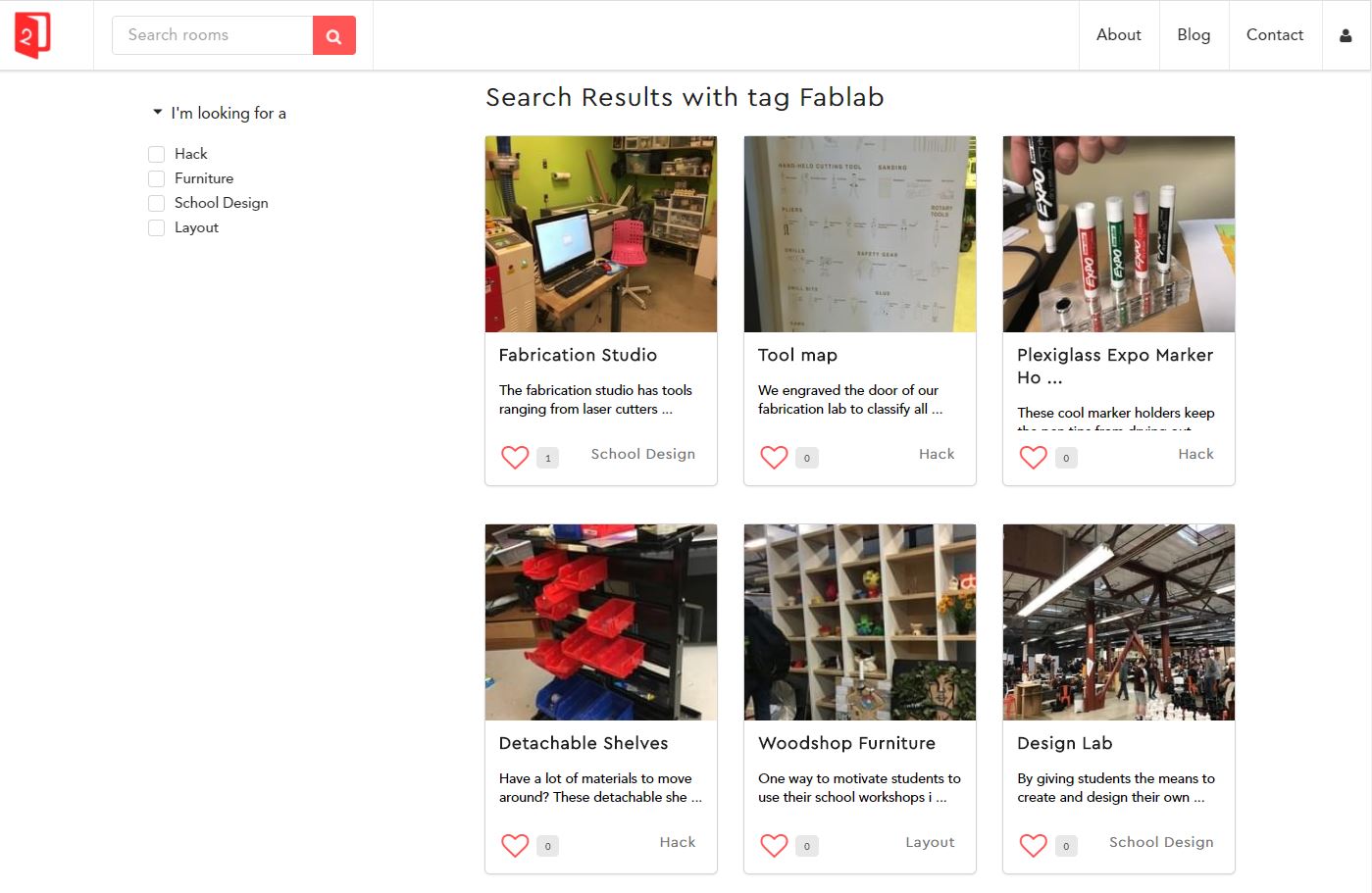Enable the School Design filter checkbox
Screen dimensions: 1372x893
[156, 203]
